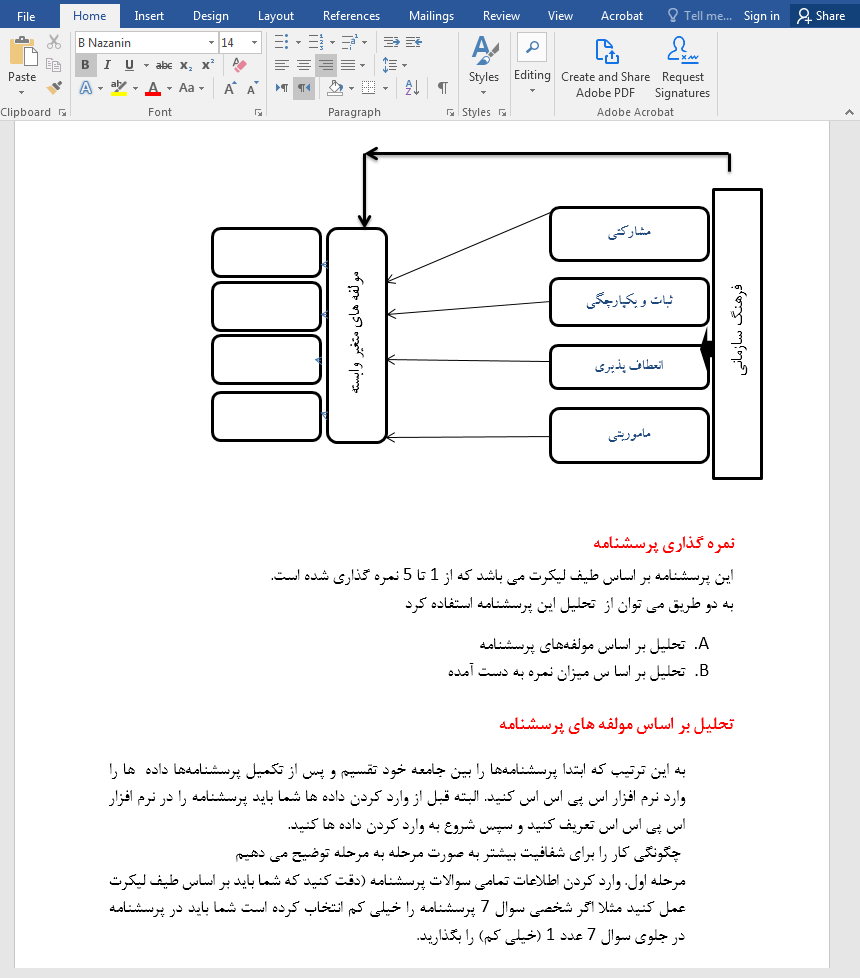This screenshot has width=860, height=978.
Task: Open the Sort icon in Paragraph group
Action: 411,87
